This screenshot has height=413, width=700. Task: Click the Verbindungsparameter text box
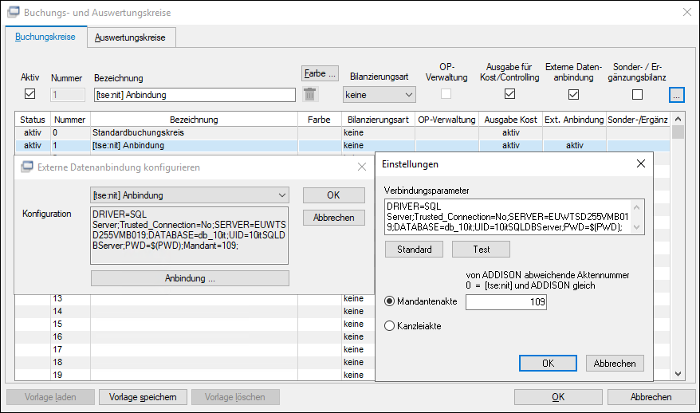pyautogui.click(x=514, y=217)
